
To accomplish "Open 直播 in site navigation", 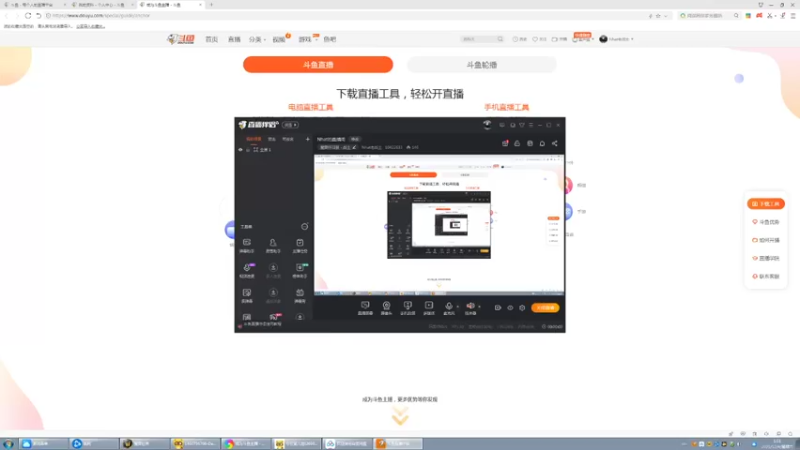I will 234,39.
